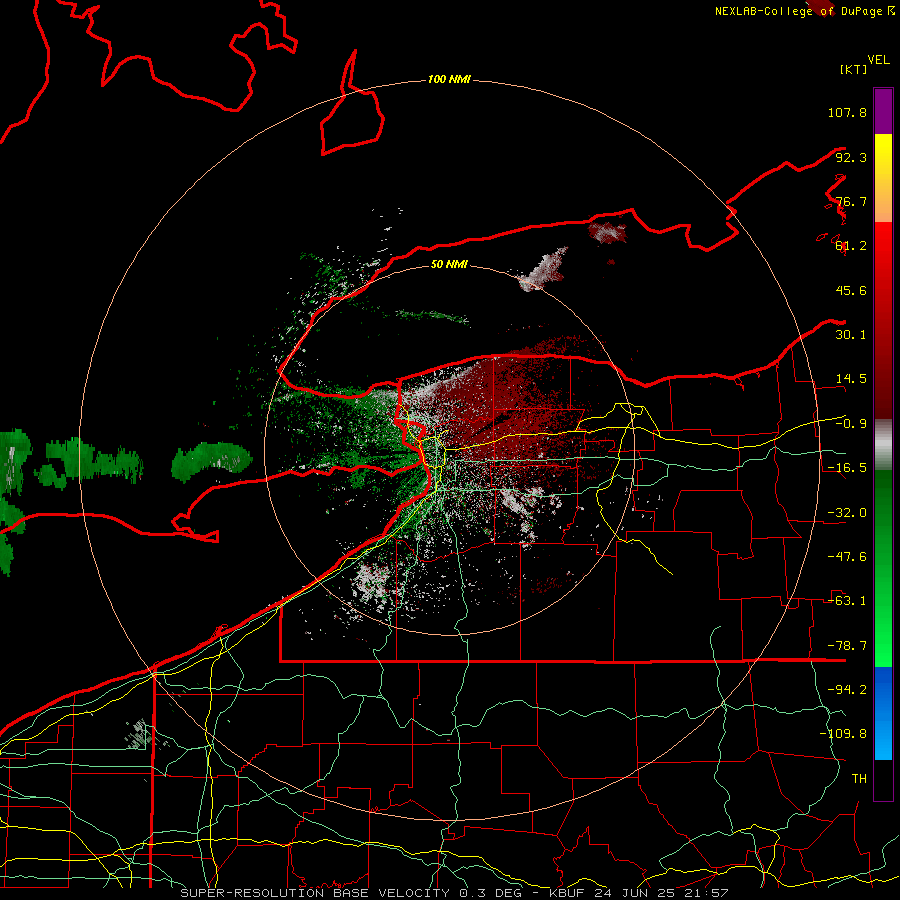This screenshot has height=900, width=900.
Task: Click the 76.7 scale value
Action: point(851,201)
